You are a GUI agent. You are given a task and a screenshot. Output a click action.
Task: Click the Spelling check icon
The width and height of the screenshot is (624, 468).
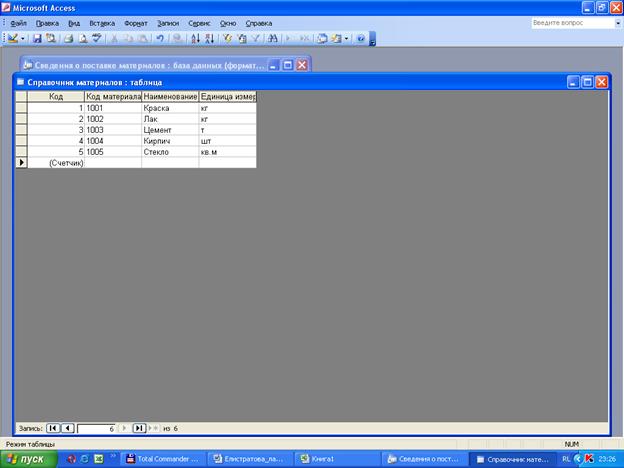(97, 38)
